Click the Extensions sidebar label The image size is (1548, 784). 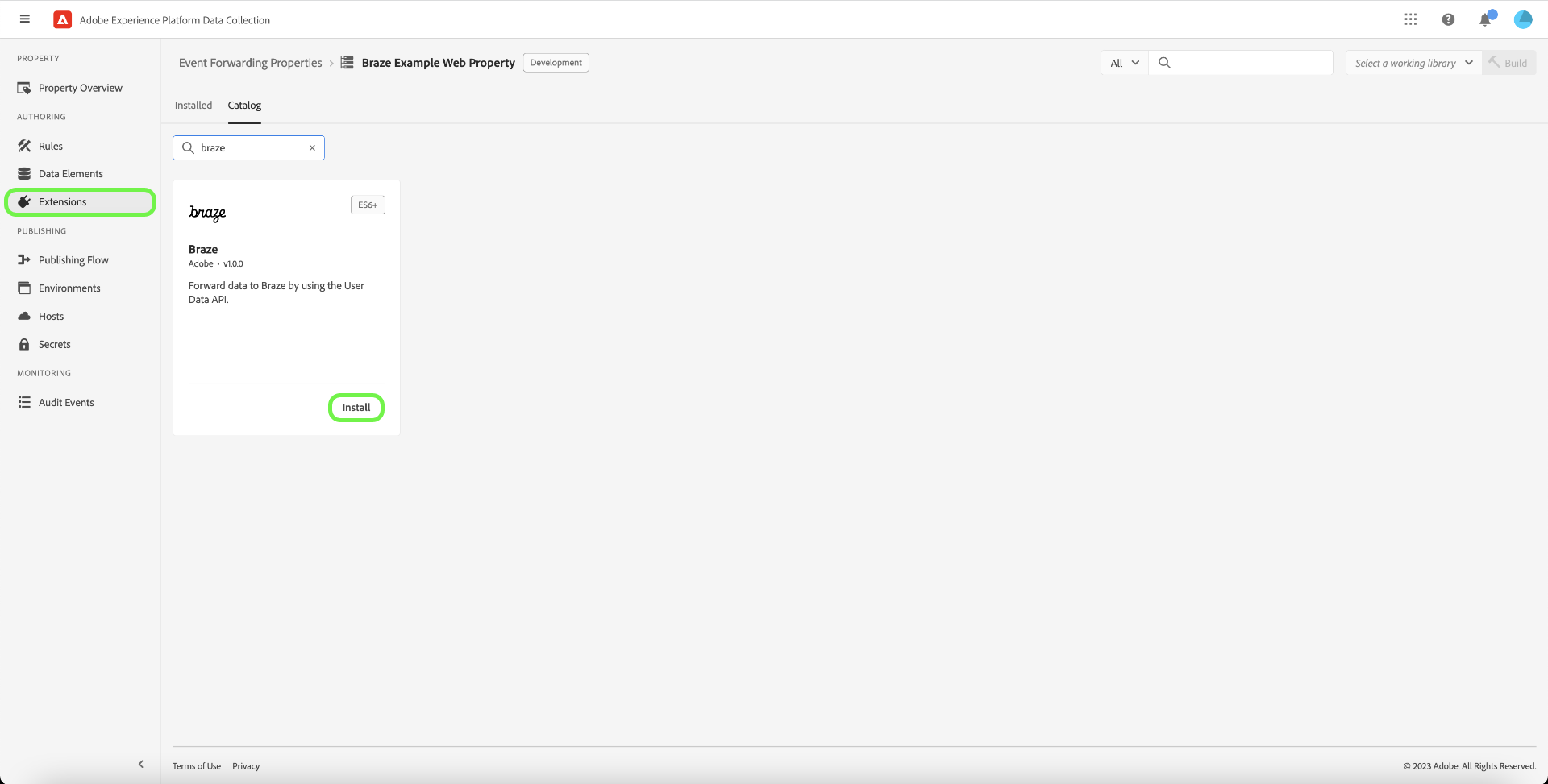tap(63, 202)
